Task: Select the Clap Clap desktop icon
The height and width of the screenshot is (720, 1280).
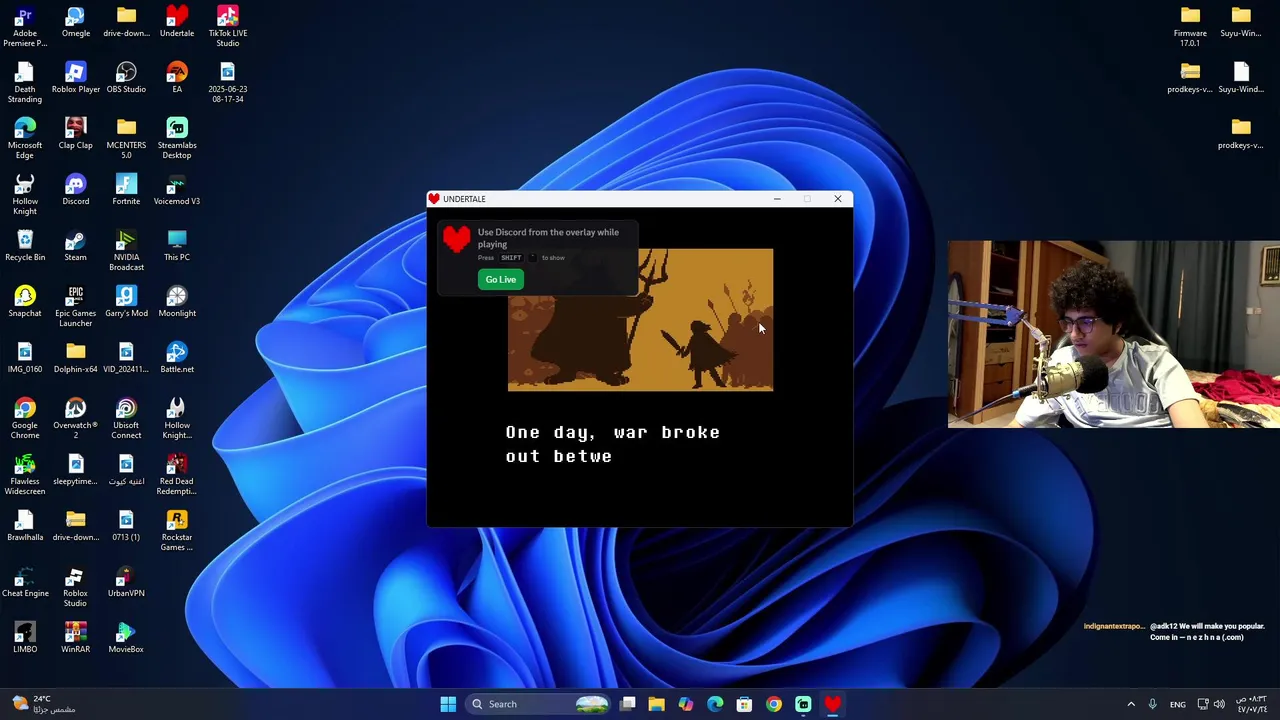Action: 76,134
